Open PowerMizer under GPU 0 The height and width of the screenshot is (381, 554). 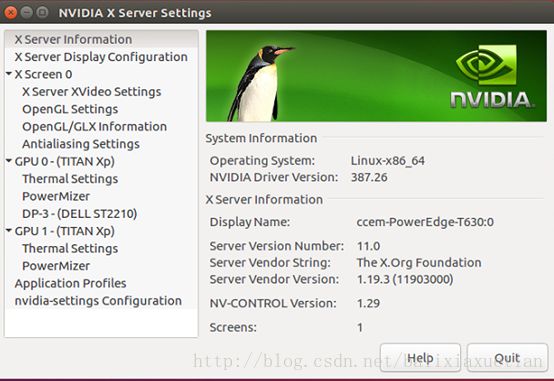click(56, 196)
